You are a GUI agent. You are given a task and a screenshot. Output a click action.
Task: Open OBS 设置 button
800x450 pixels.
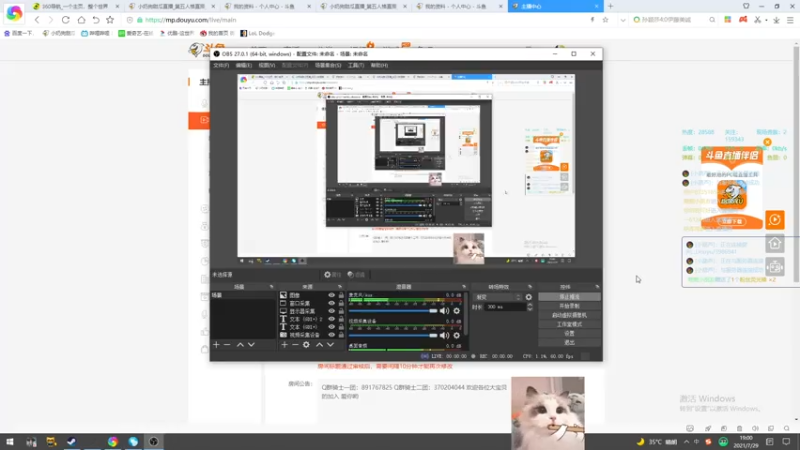pyautogui.click(x=569, y=334)
